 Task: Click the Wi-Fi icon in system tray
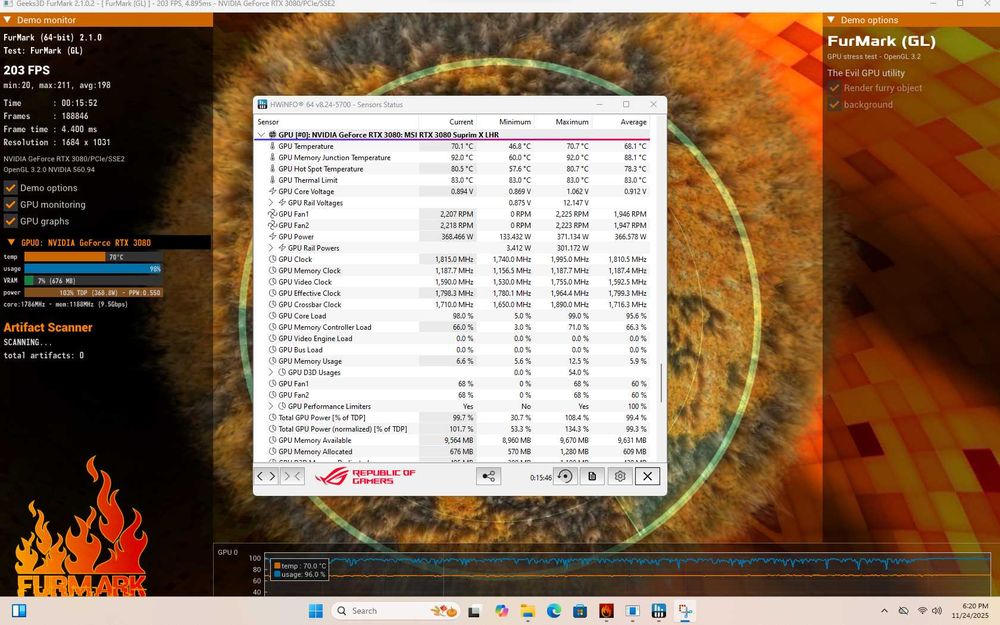coord(922,611)
